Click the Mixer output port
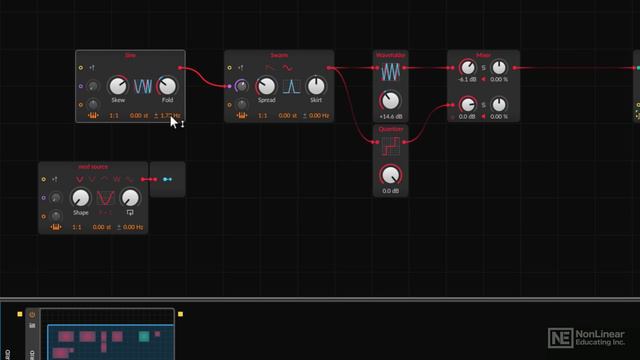The image size is (640, 360). coord(516,68)
